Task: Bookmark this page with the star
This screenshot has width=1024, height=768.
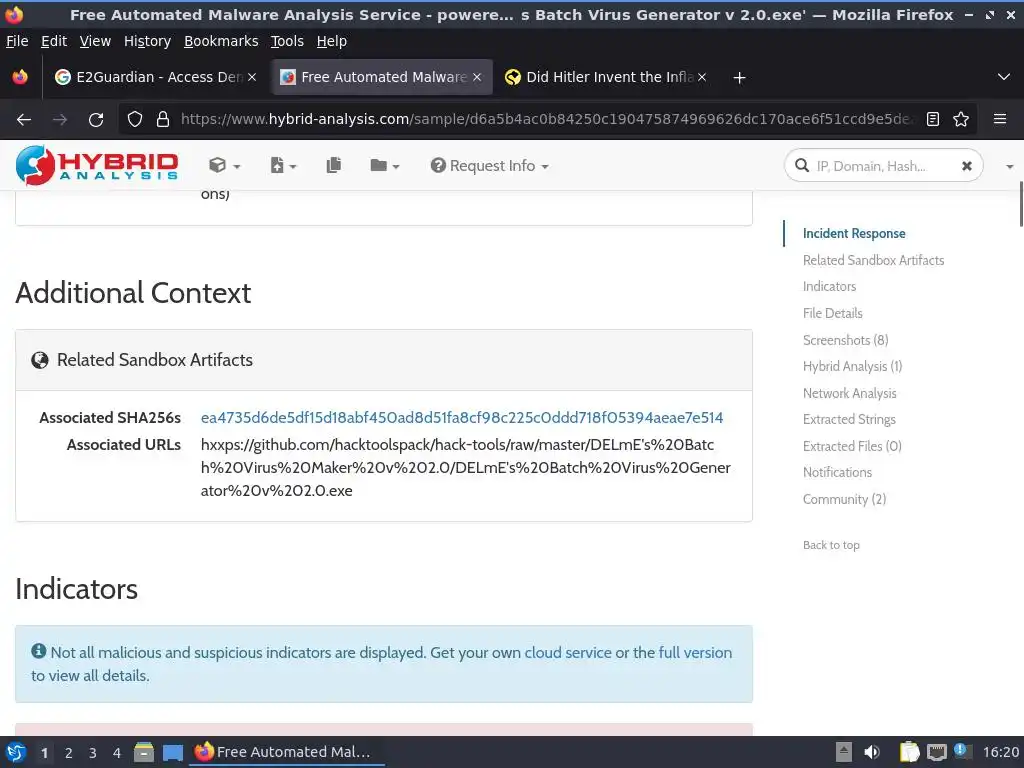Action: click(x=961, y=120)
